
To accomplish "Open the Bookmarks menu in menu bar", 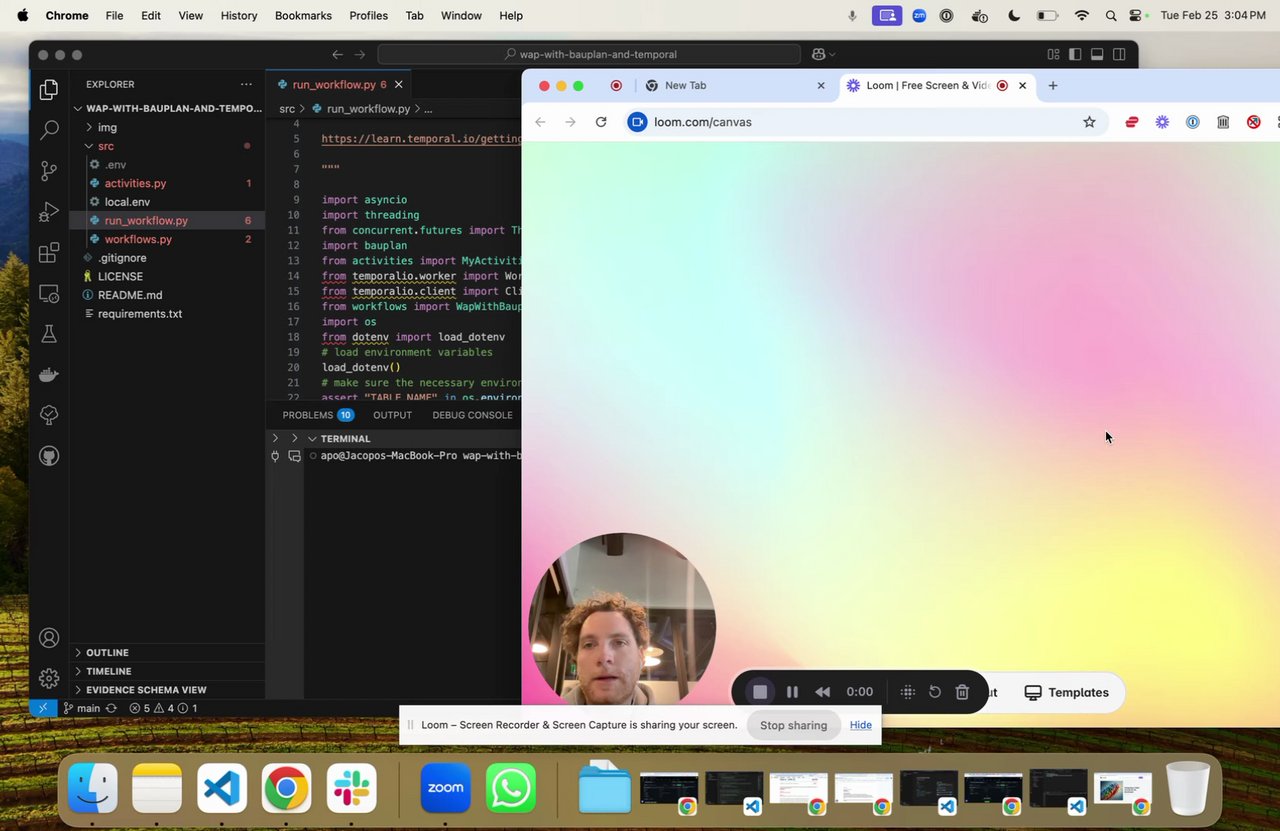I will 301,16.
